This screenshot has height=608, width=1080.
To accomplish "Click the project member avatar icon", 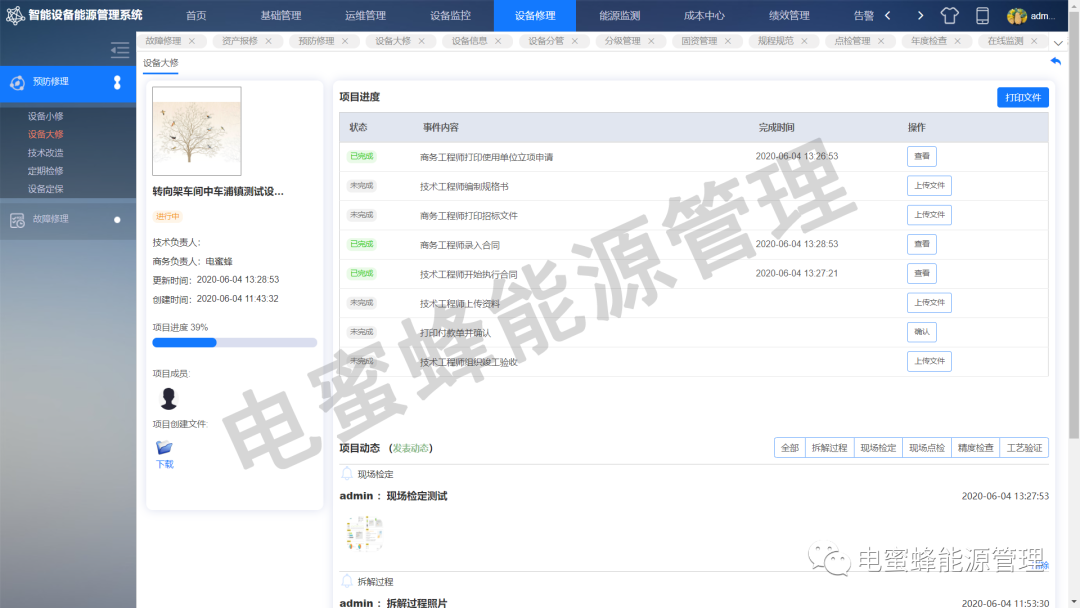I will (x=169, y=398).
